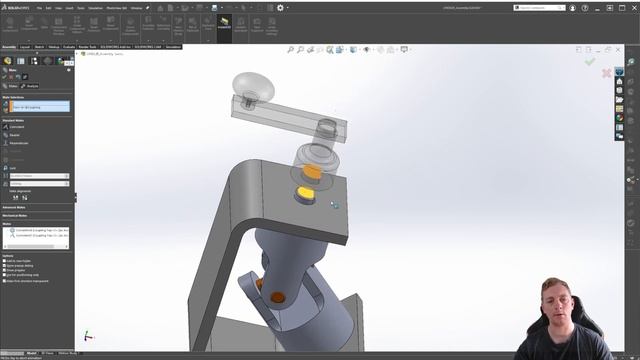Switch to the Evaluate tab
640x360 pixels.
69,47
